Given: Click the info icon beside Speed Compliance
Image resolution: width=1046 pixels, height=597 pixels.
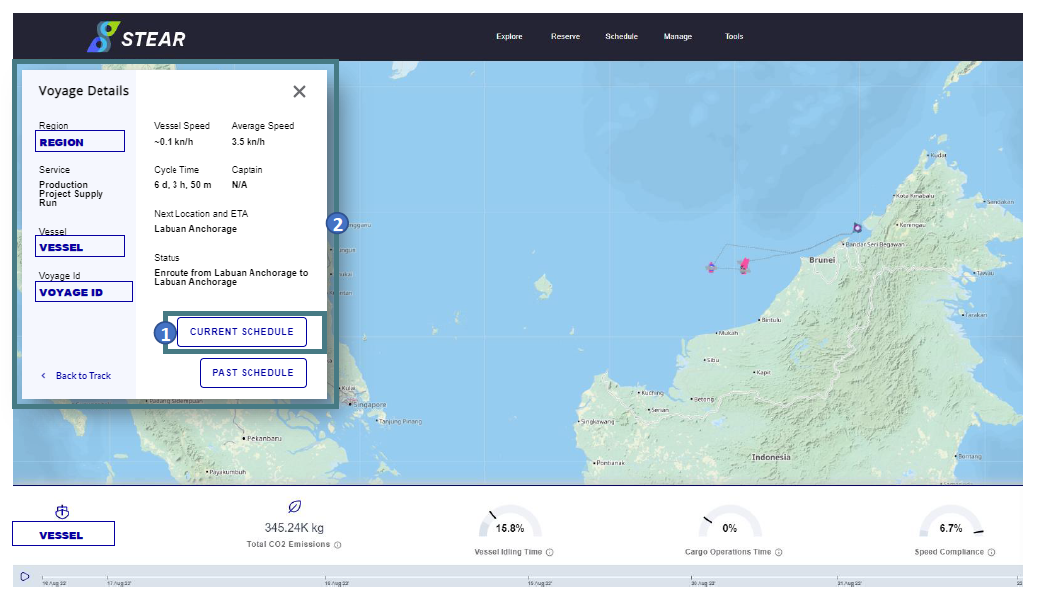Looking at the screenshot, I should click(x=991, y=552).
